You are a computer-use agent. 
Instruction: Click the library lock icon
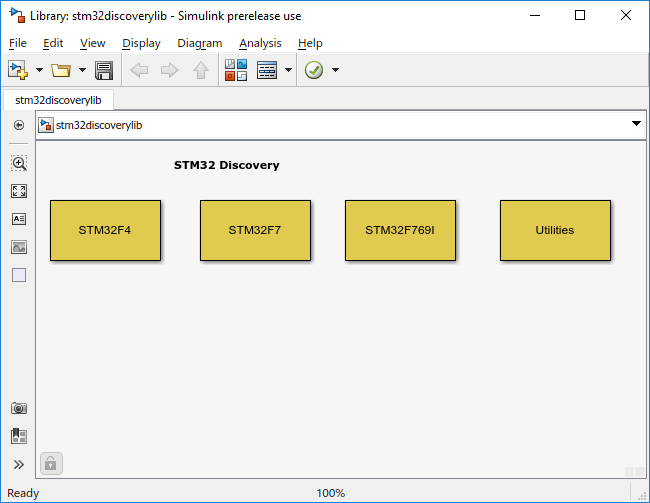pos(51,463)
